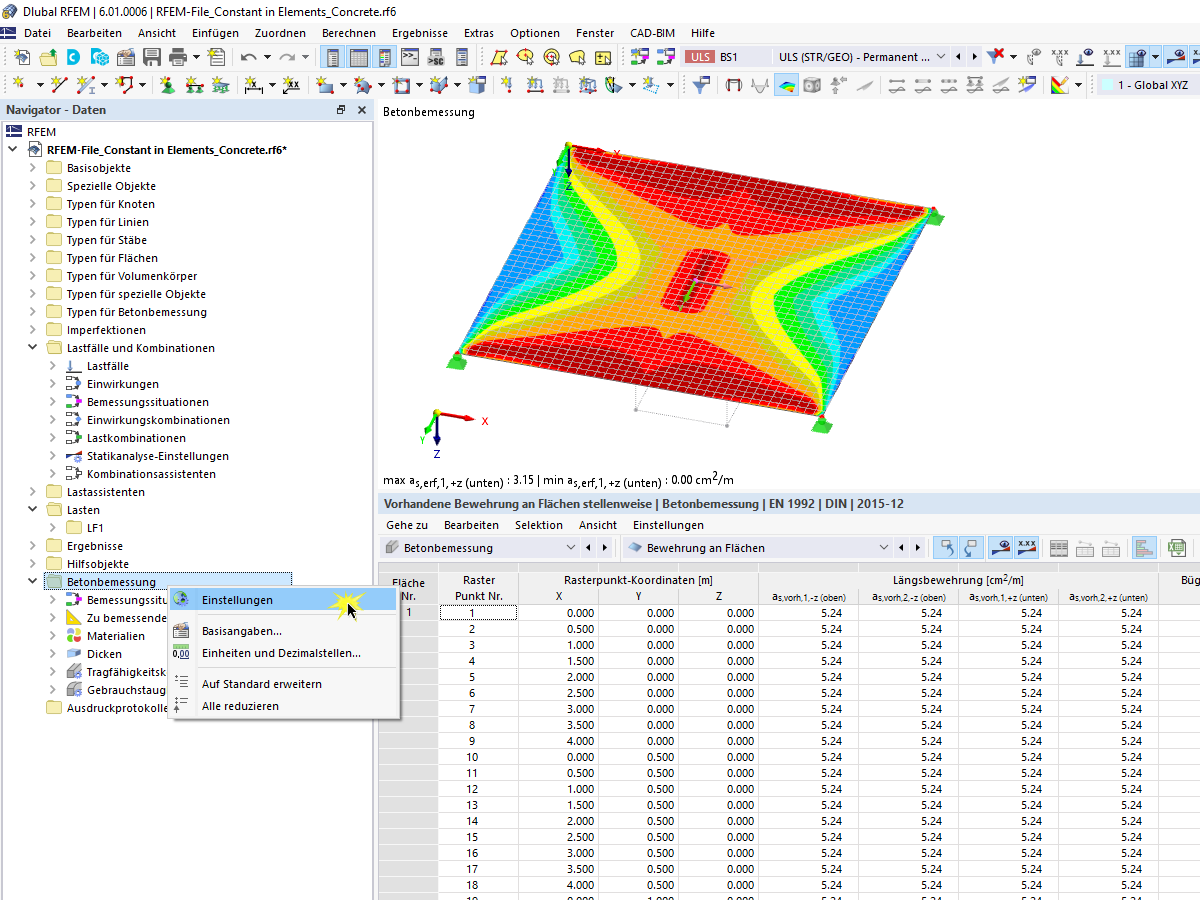Image resolution: width=1200 pixels, height=900 pixels.
Task: Toggle the Tables panel button
Action: (x=358, y=57)
